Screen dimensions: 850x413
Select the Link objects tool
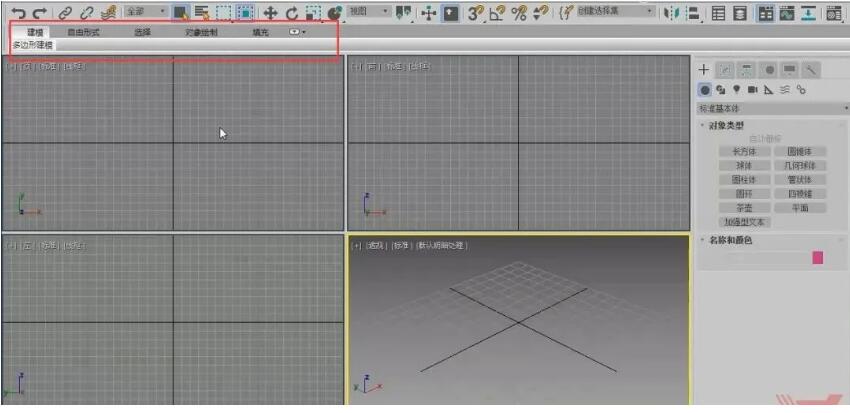tap(65, 13)
